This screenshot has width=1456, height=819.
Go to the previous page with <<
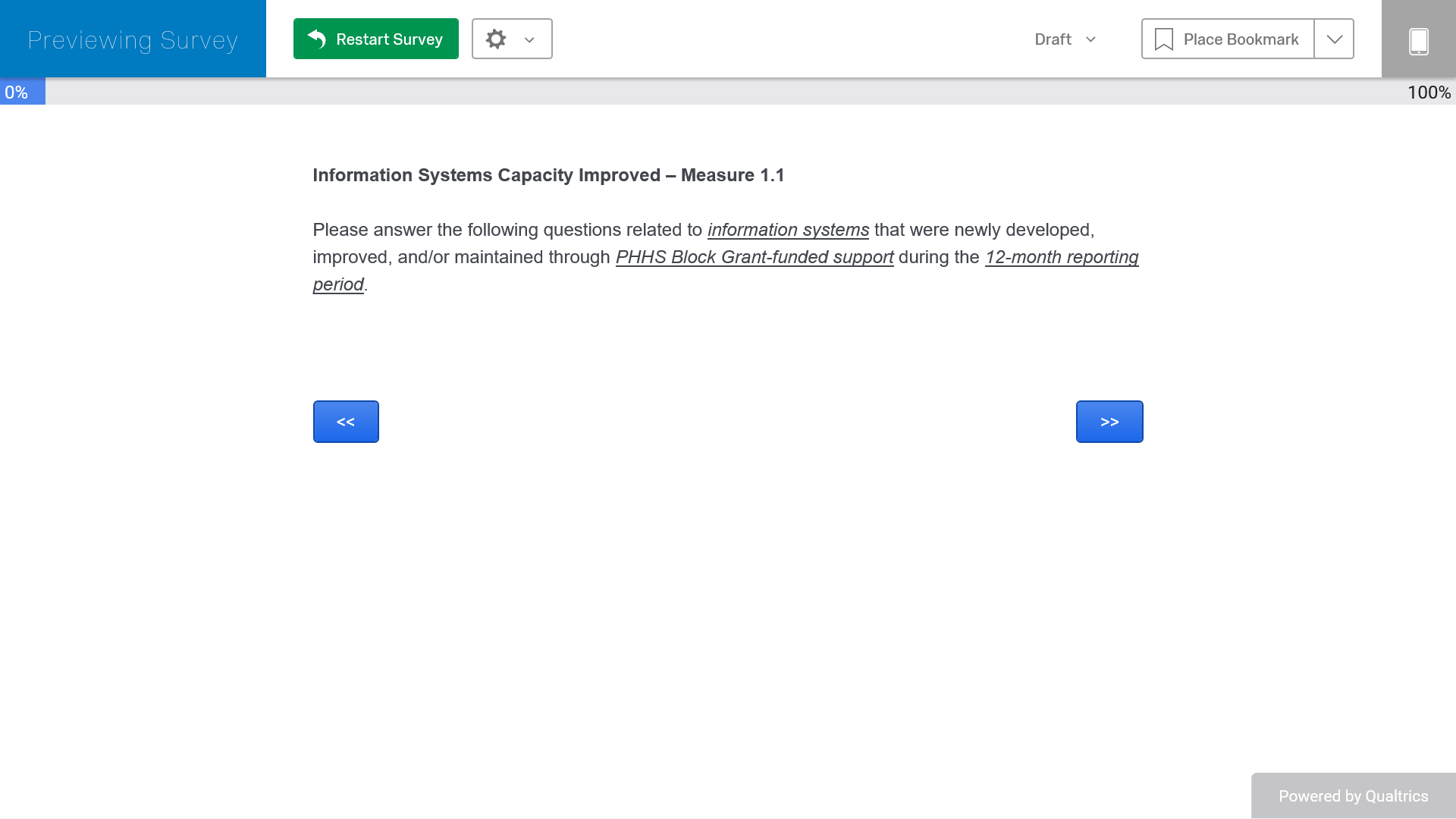tap(346, 422)
